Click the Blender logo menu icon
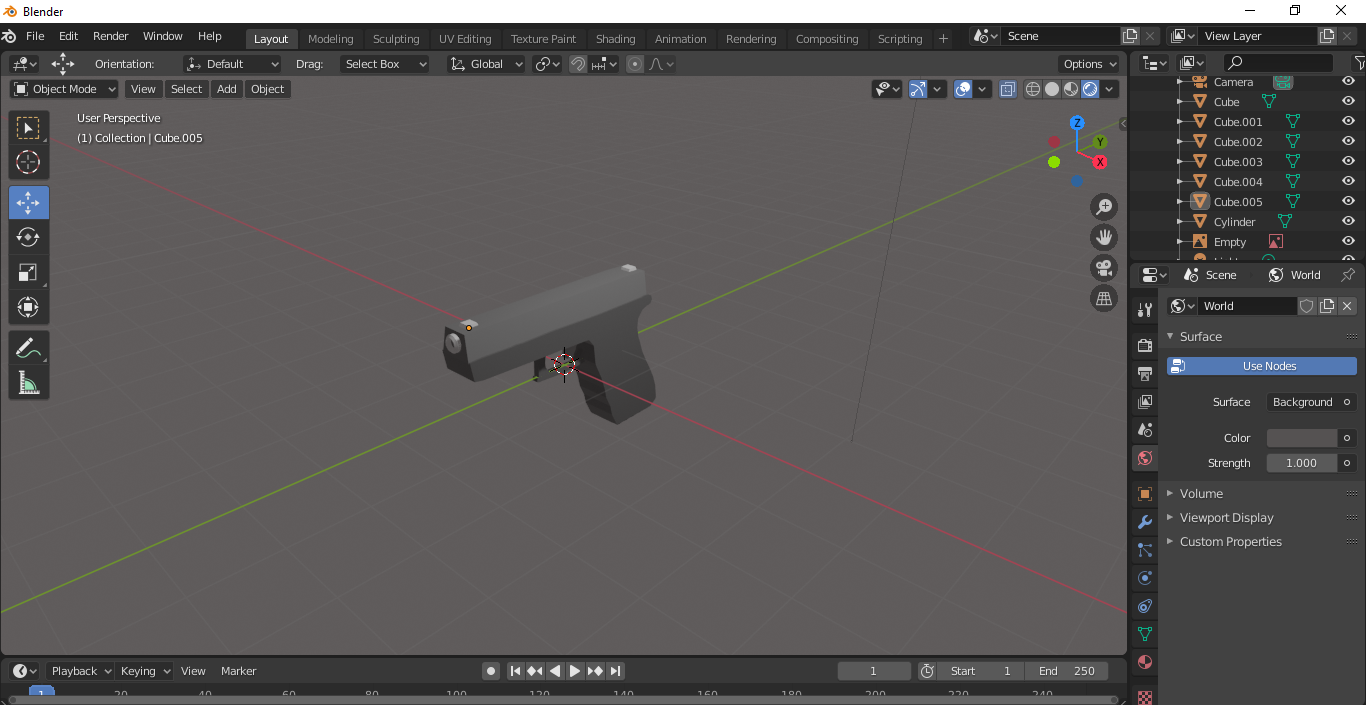1366x705 pixels. tap(9, 36)
